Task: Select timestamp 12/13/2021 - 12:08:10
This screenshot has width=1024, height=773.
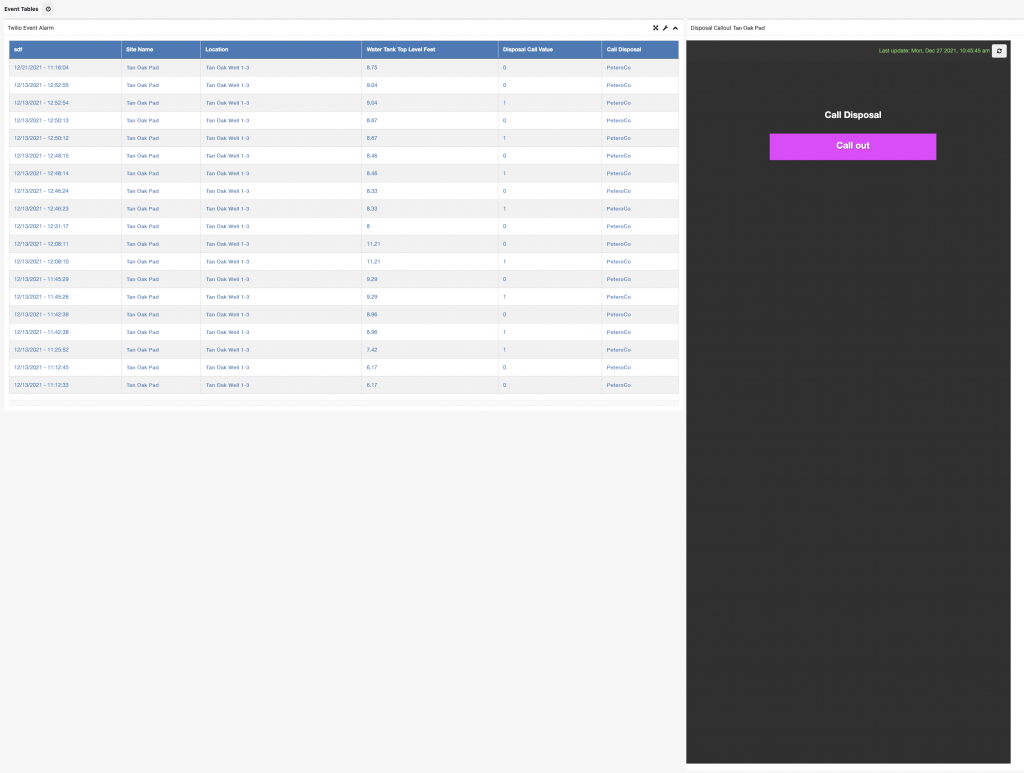Action: (x=41, y=262)
